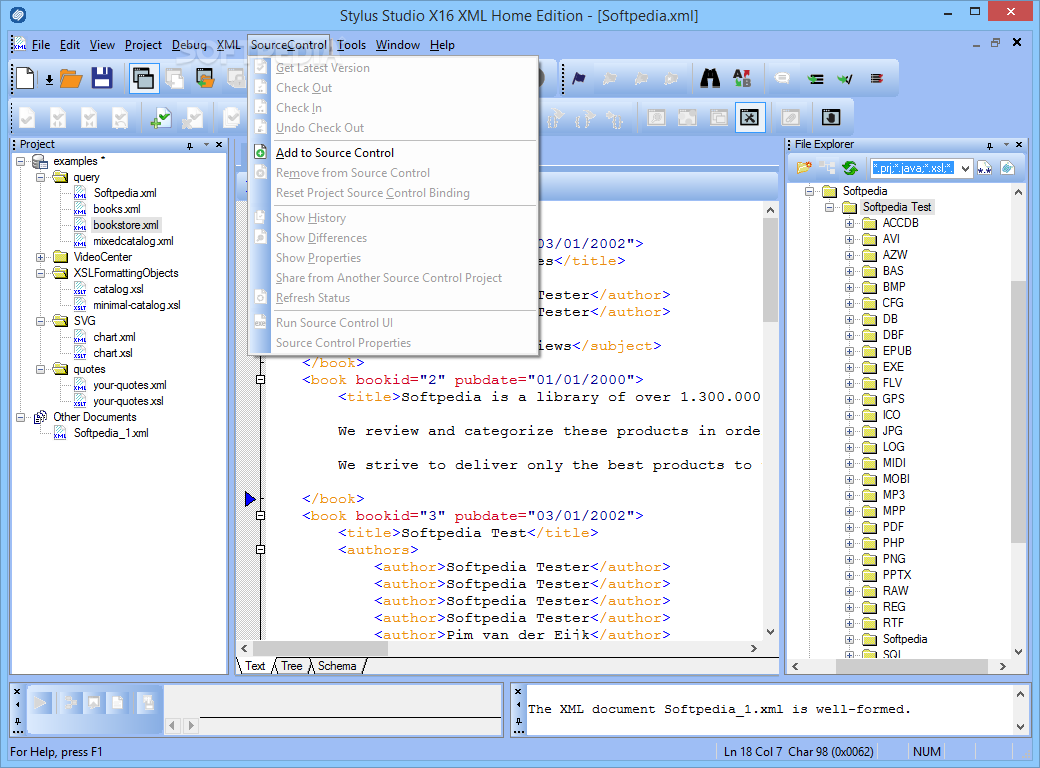
Task: Click the open project folder toolbar icon
Action: click(206, 78)
